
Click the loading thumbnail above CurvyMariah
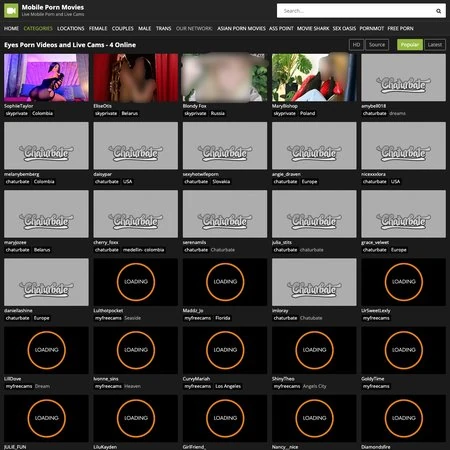(x=225, y=350)
